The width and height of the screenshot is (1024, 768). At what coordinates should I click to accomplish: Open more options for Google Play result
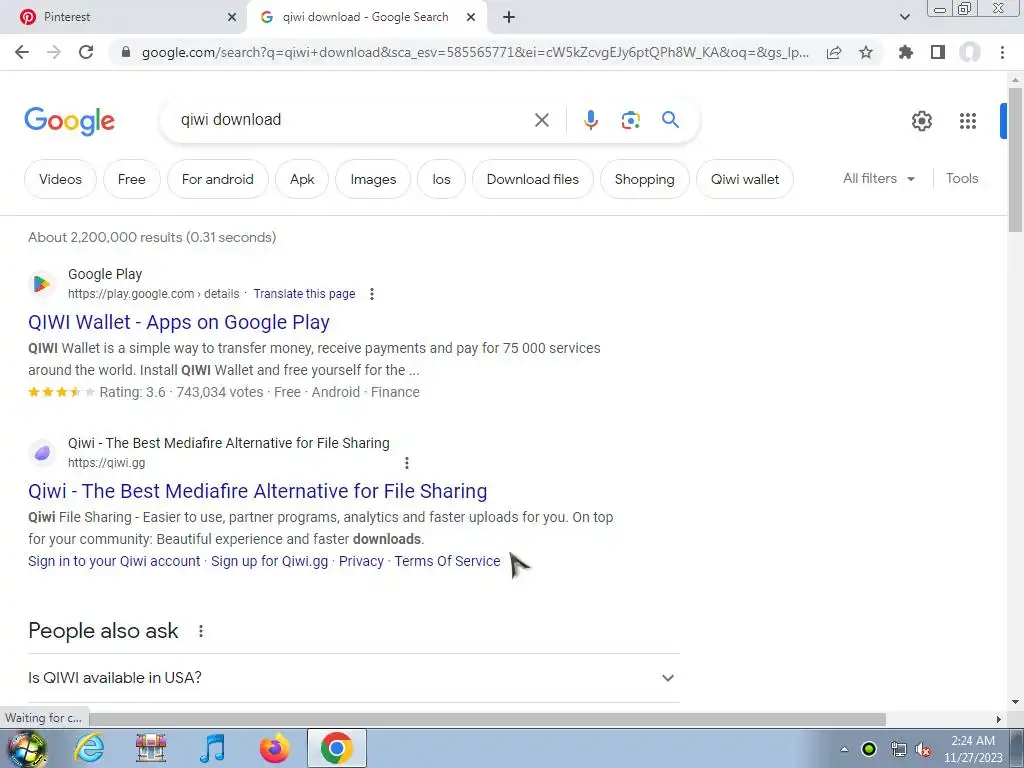372,294
